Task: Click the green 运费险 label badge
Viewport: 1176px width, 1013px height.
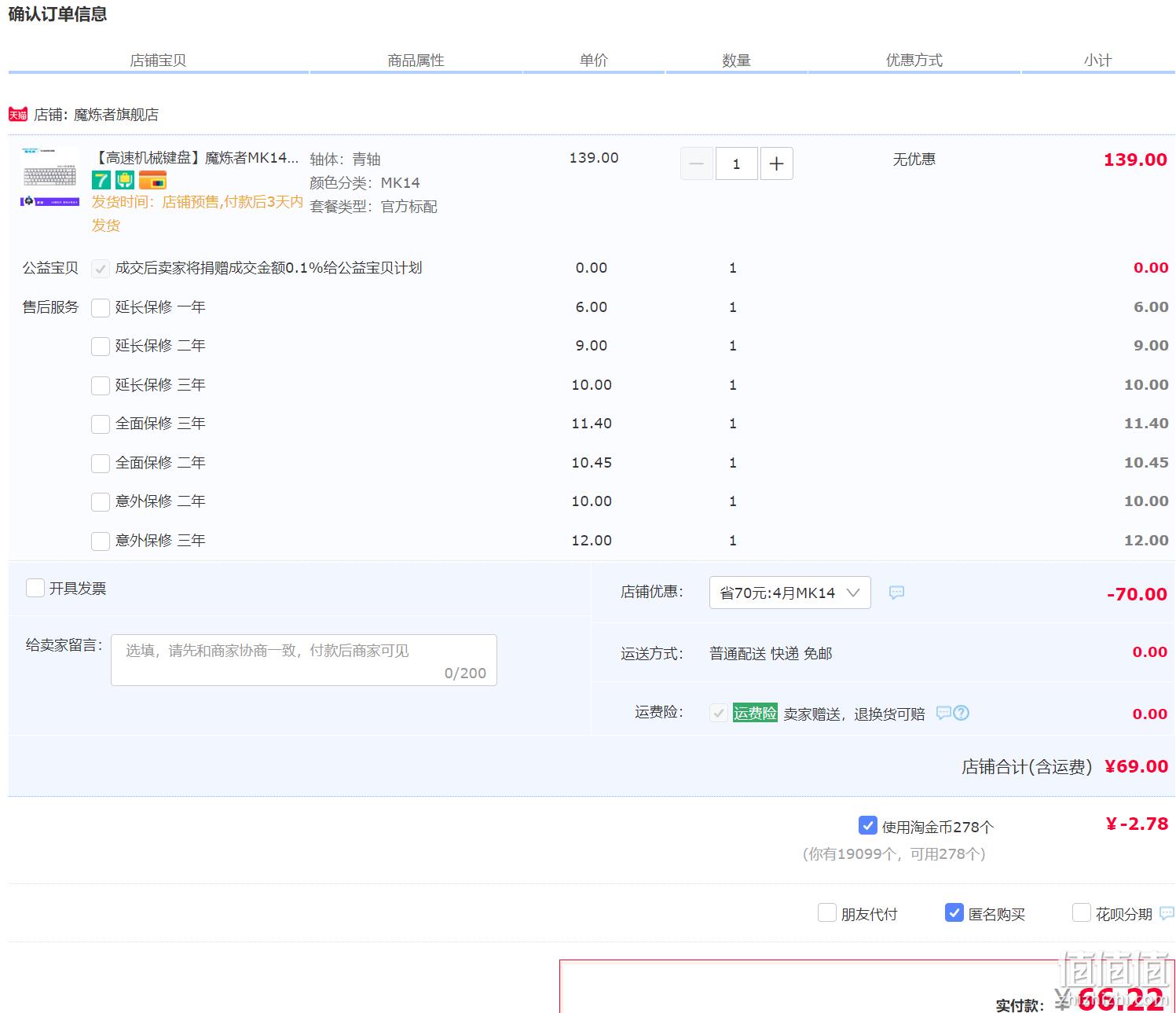Action: tap(755, 713)
